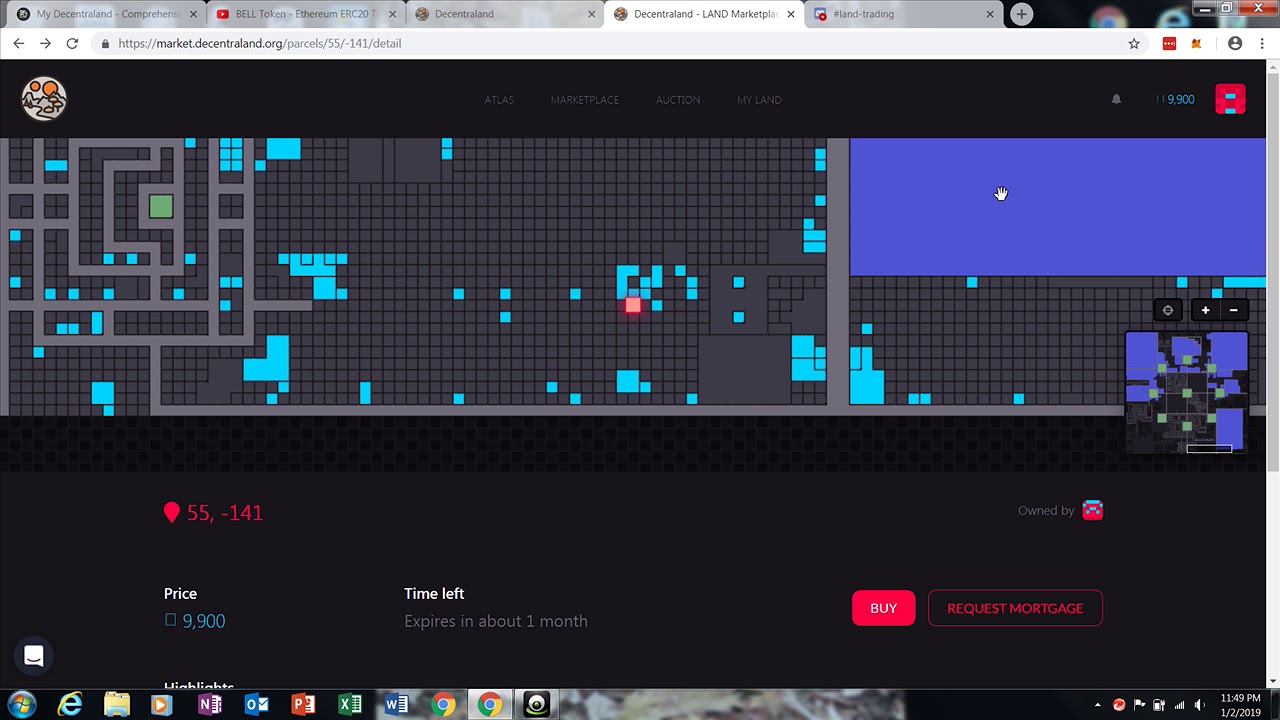Image resolution: width=1280 pixels, height=720 pixels.
Task: Open the Chrome three-dot menu
Action: tap(1262, 43)
